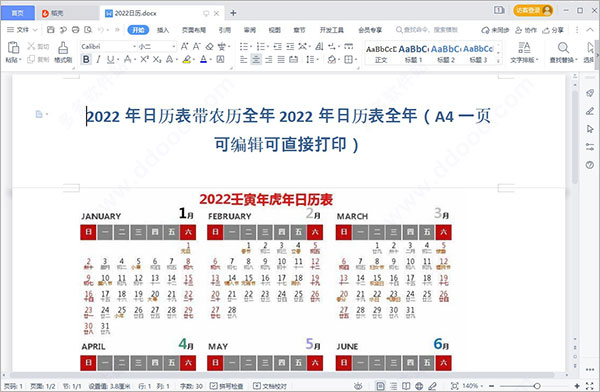
Task: Open the bullet list dropdown
Action: [251, 47]
